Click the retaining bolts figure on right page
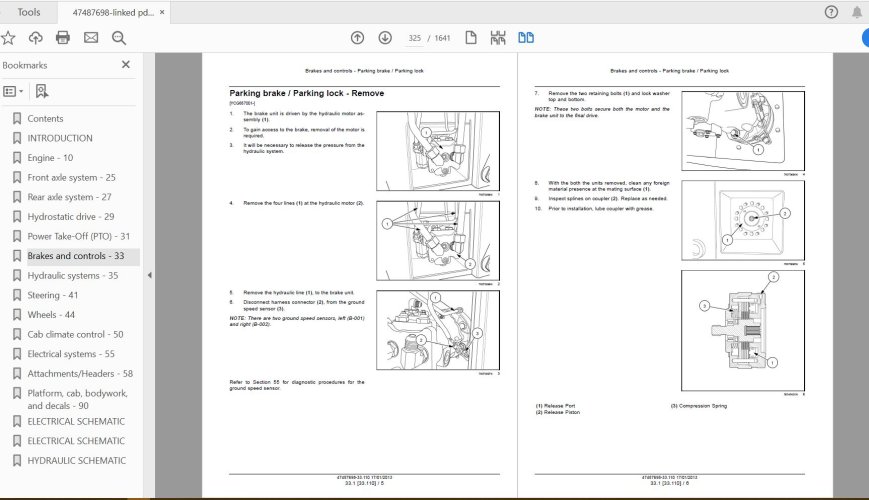Screen dimensions: 869x500 pyautogui.click(x=743, y=131)
